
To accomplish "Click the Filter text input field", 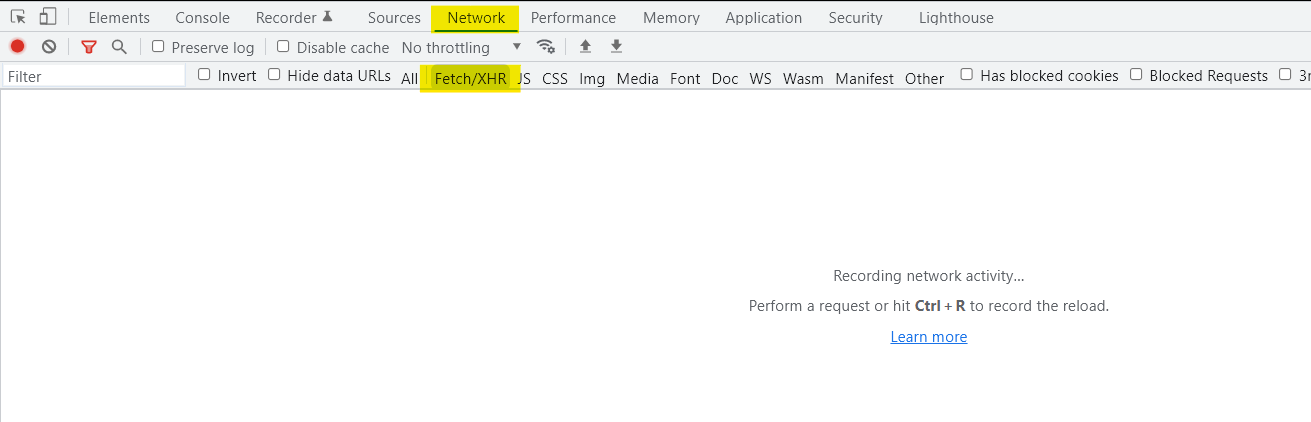I will coord(94,76).
